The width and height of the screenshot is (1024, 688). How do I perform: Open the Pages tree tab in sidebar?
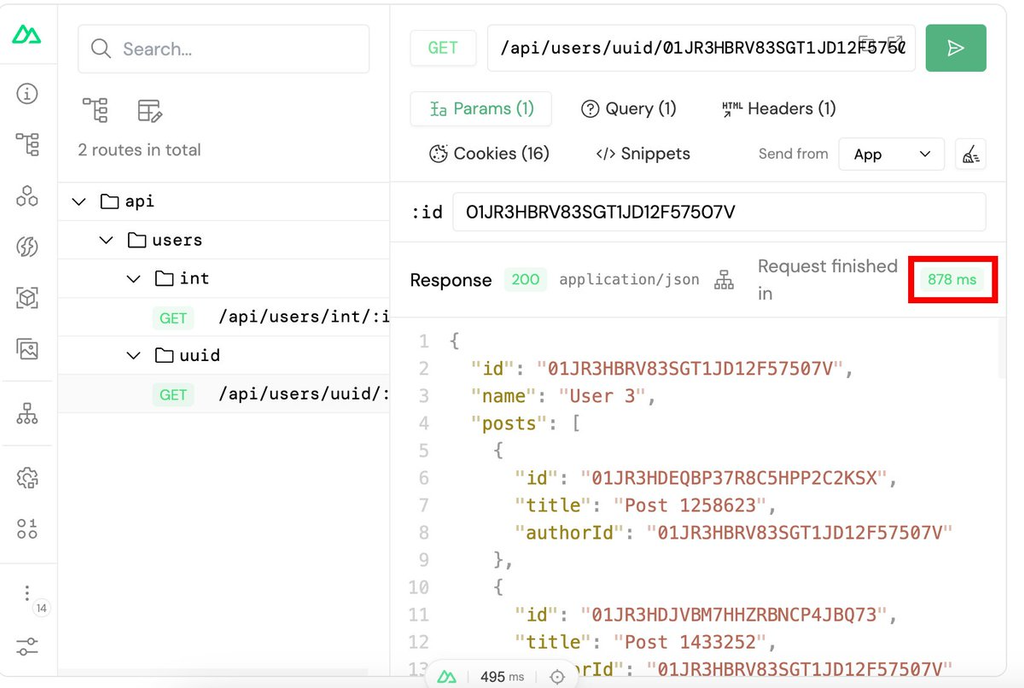click(x=27, y=144)
